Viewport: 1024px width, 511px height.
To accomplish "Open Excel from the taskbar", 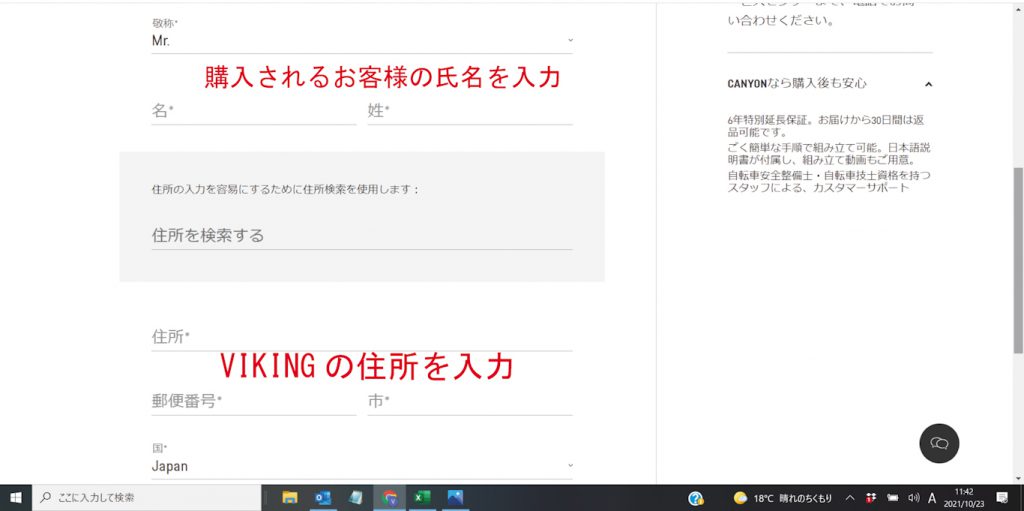I will coord(422,497).
